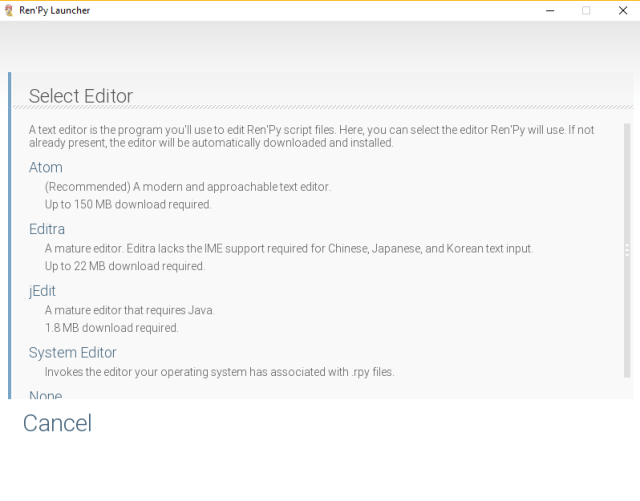Image resolution: width=640 pixels, height=501 pixels.
Task: Click the "Invokes the editor your operating system" text
Action: pos(220,372)
